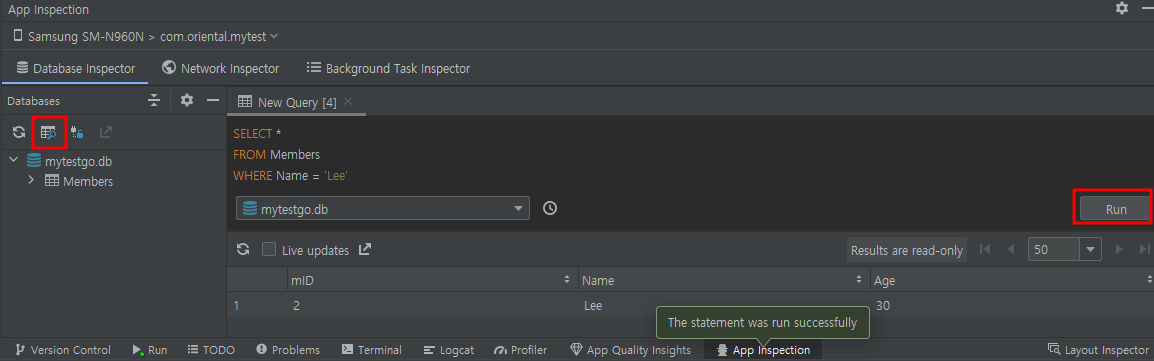Viewport: 1154px width, 361px height.
Task: Show query history clock icon
Action: coord(550,209)
